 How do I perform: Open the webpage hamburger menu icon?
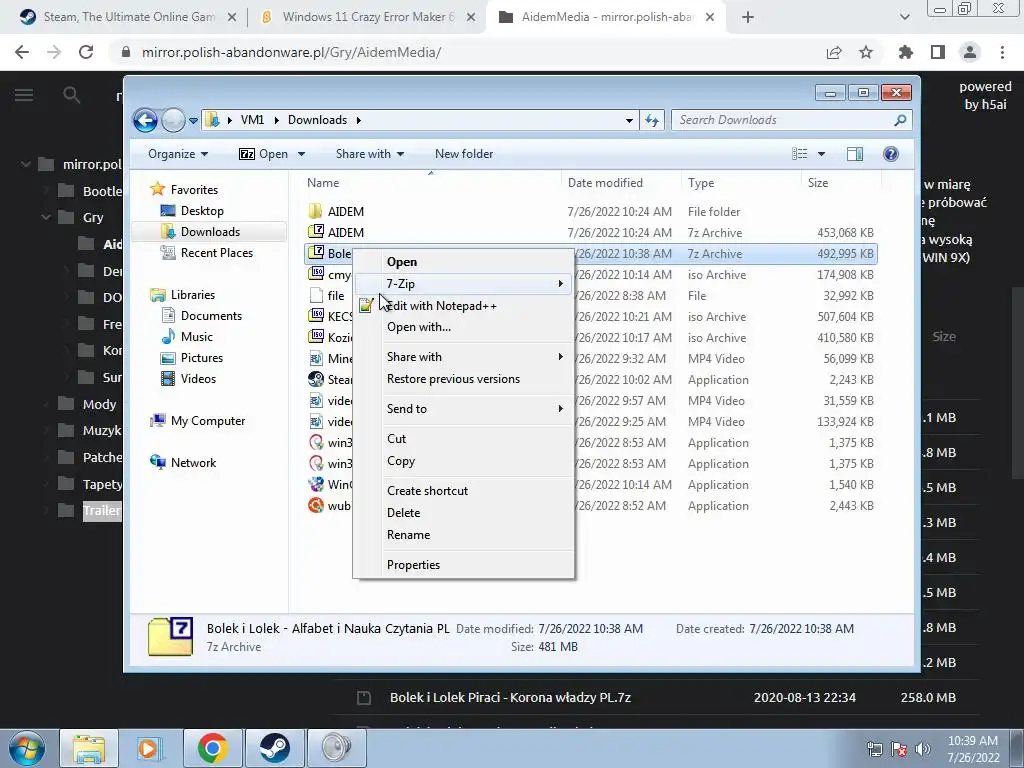coord(24,95)
